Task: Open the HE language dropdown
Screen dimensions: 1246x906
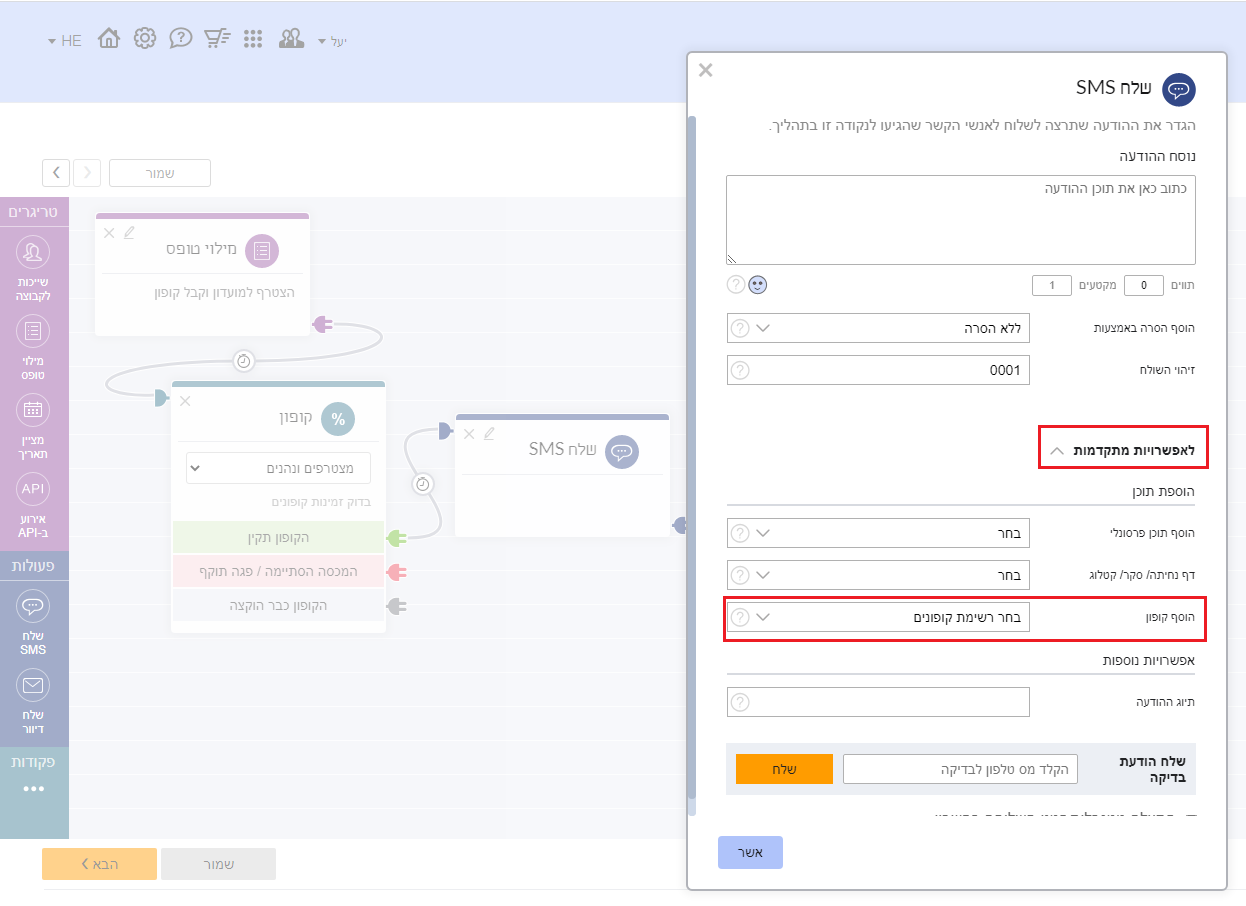Action: [x=65, y=41]
